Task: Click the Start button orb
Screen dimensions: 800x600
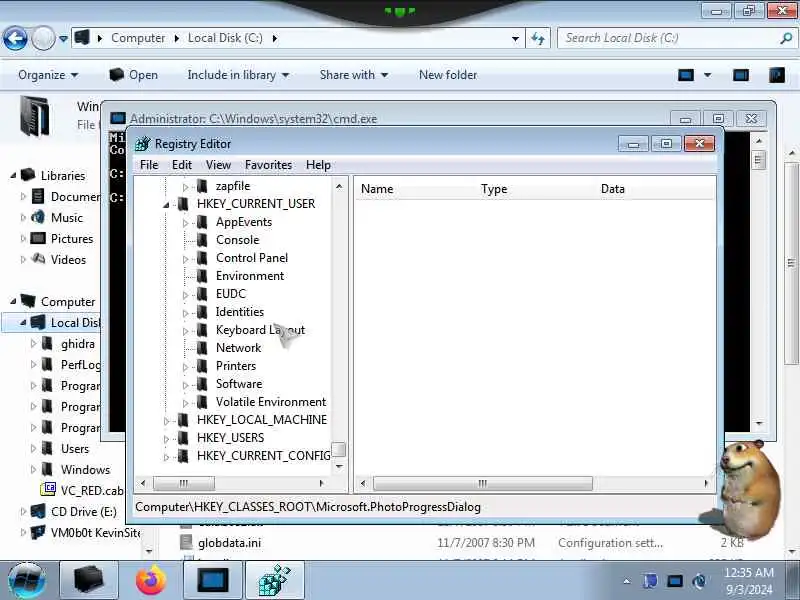Action: click(x=27, y=581)
